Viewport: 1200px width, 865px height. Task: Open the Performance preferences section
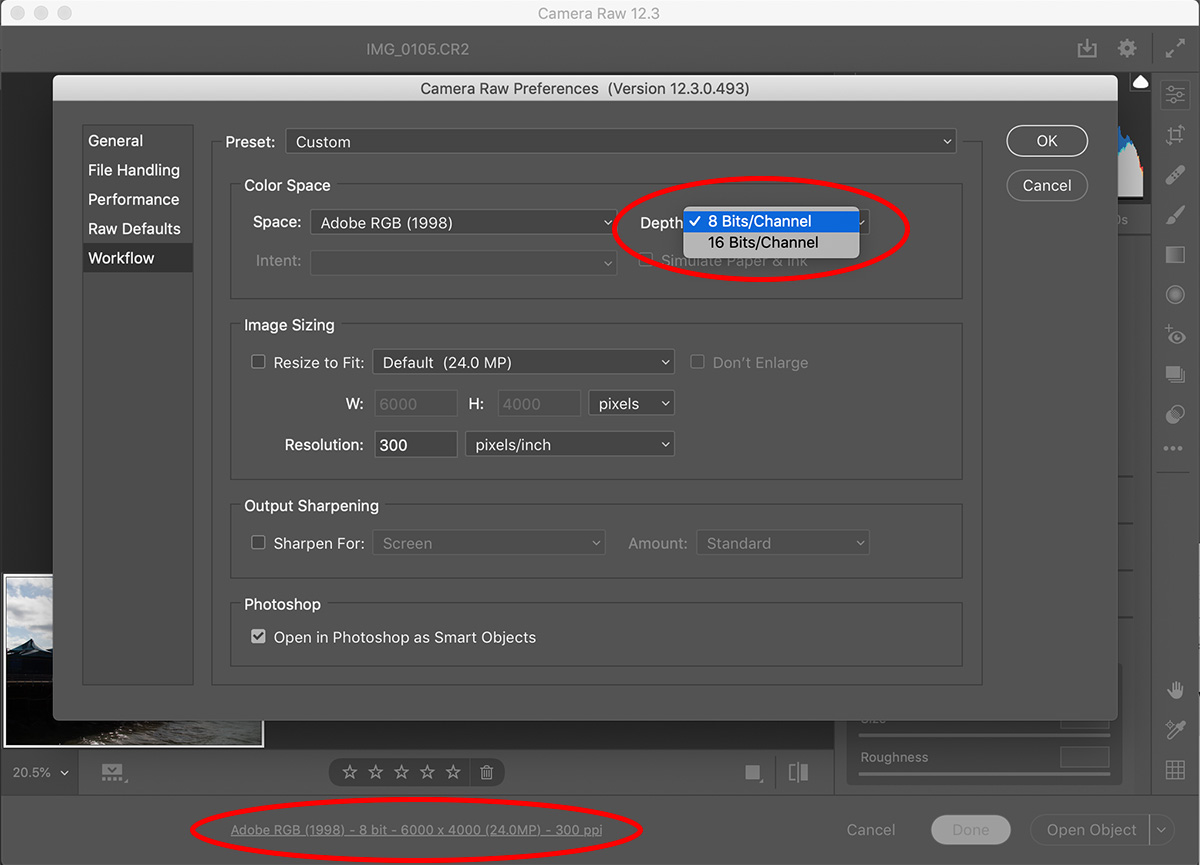tap(133, 199)
